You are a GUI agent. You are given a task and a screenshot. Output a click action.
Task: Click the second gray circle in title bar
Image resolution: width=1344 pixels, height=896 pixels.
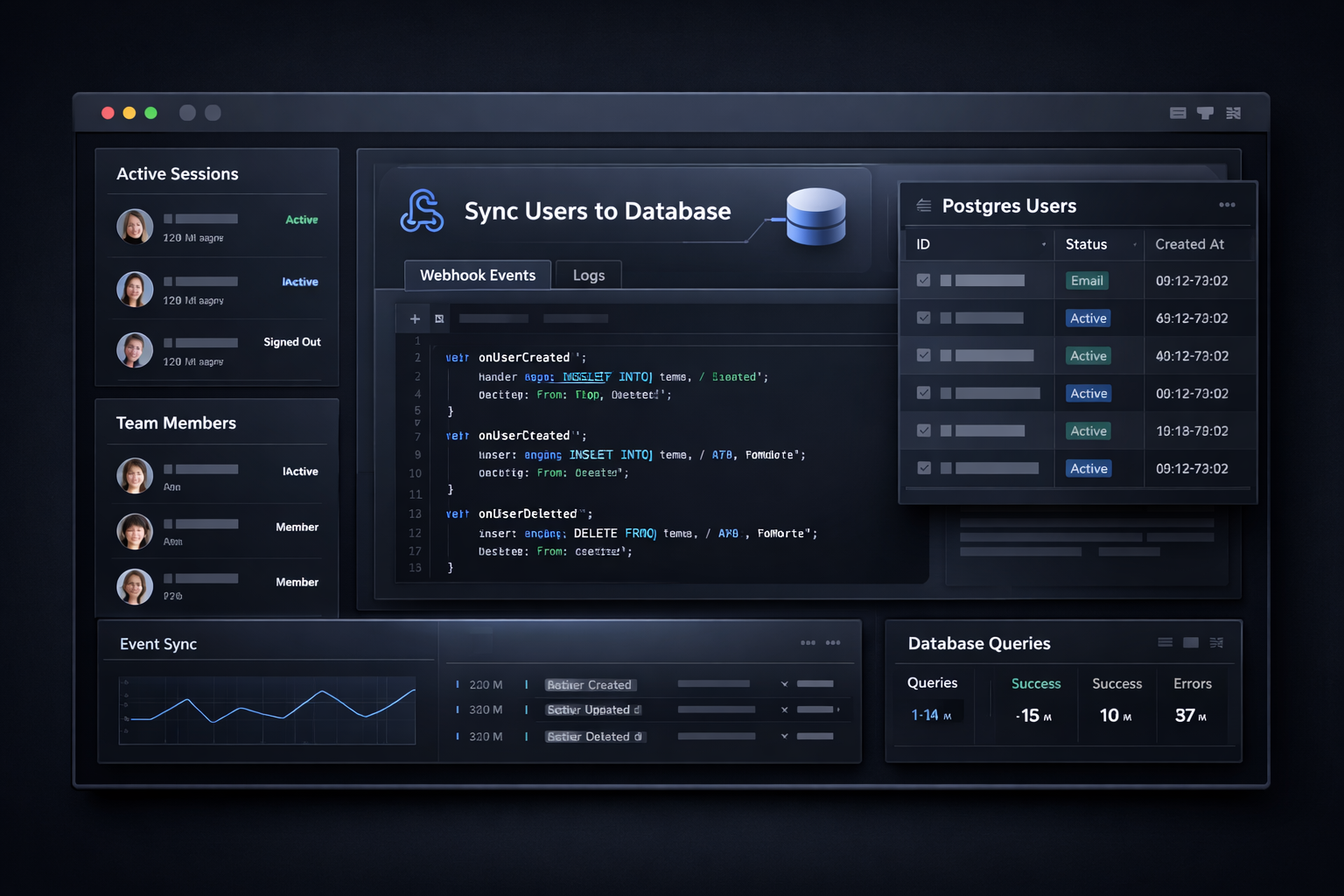(213, 113)
